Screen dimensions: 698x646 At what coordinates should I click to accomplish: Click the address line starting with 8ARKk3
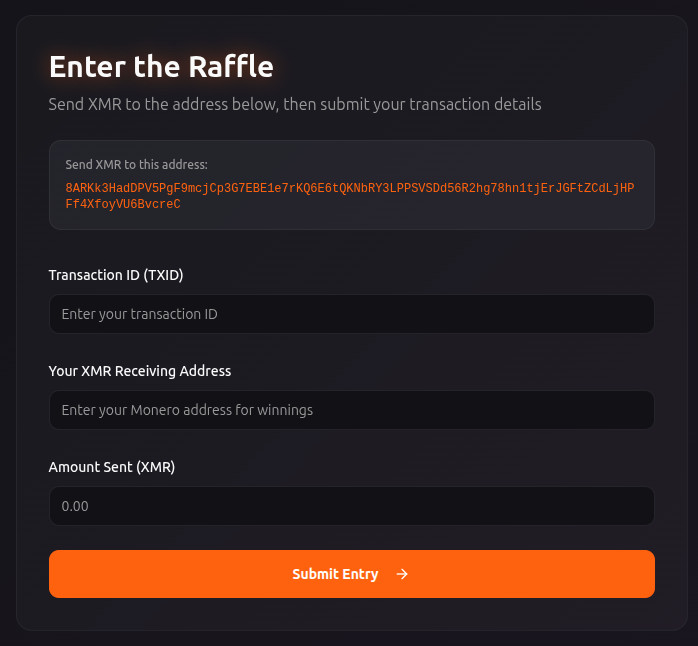click(350, 188)
